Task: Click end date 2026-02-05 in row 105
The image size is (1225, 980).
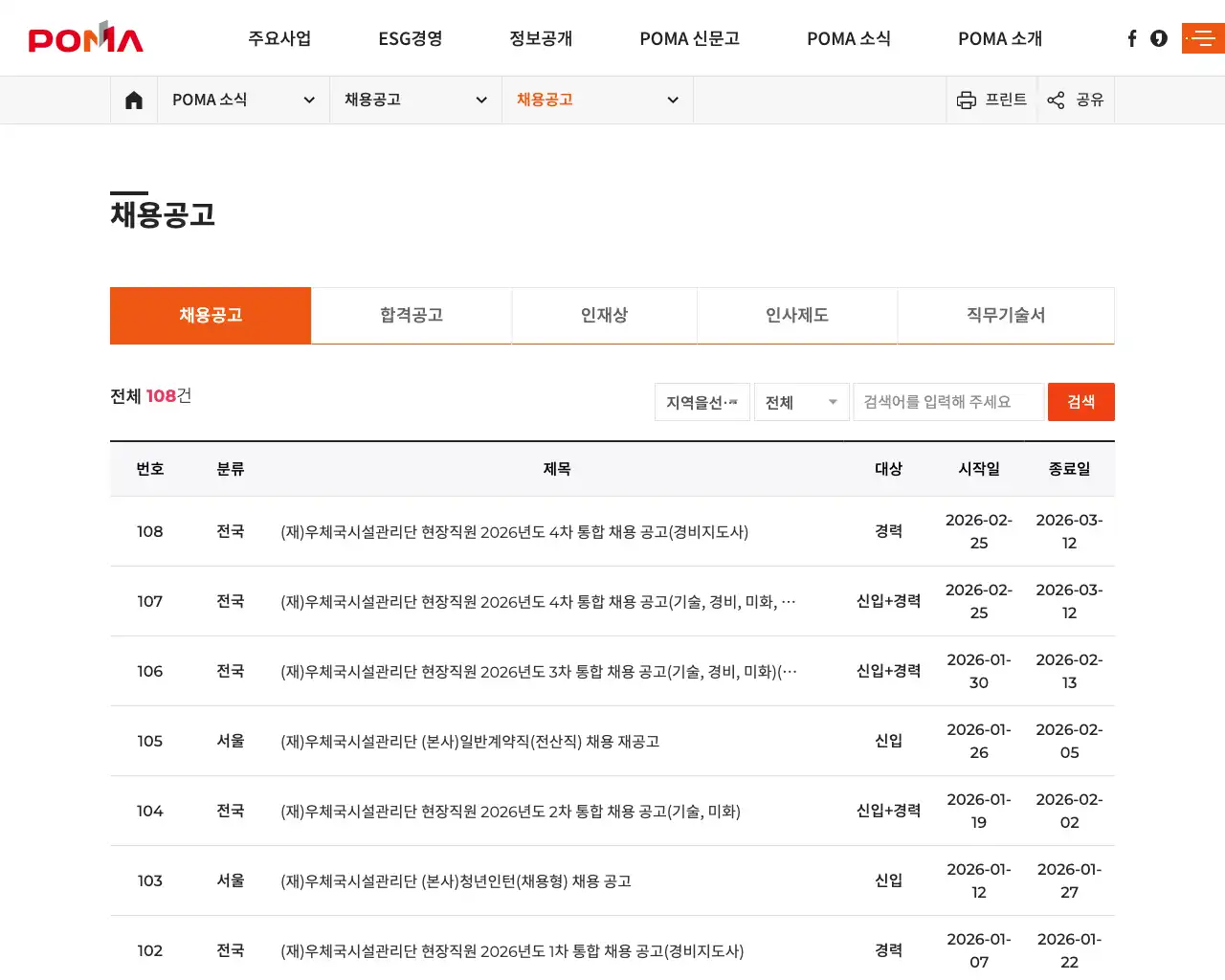Action: (x=1069, y=741)
